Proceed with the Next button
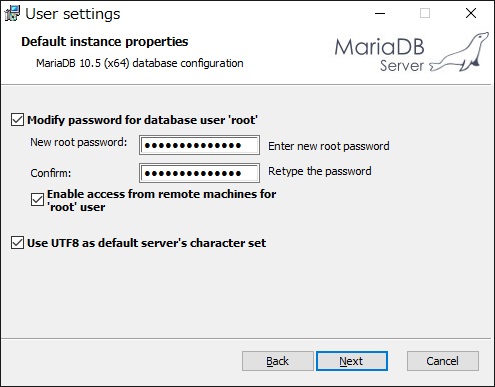This screenshot has height=387, width=495. (x=352, y=361)
